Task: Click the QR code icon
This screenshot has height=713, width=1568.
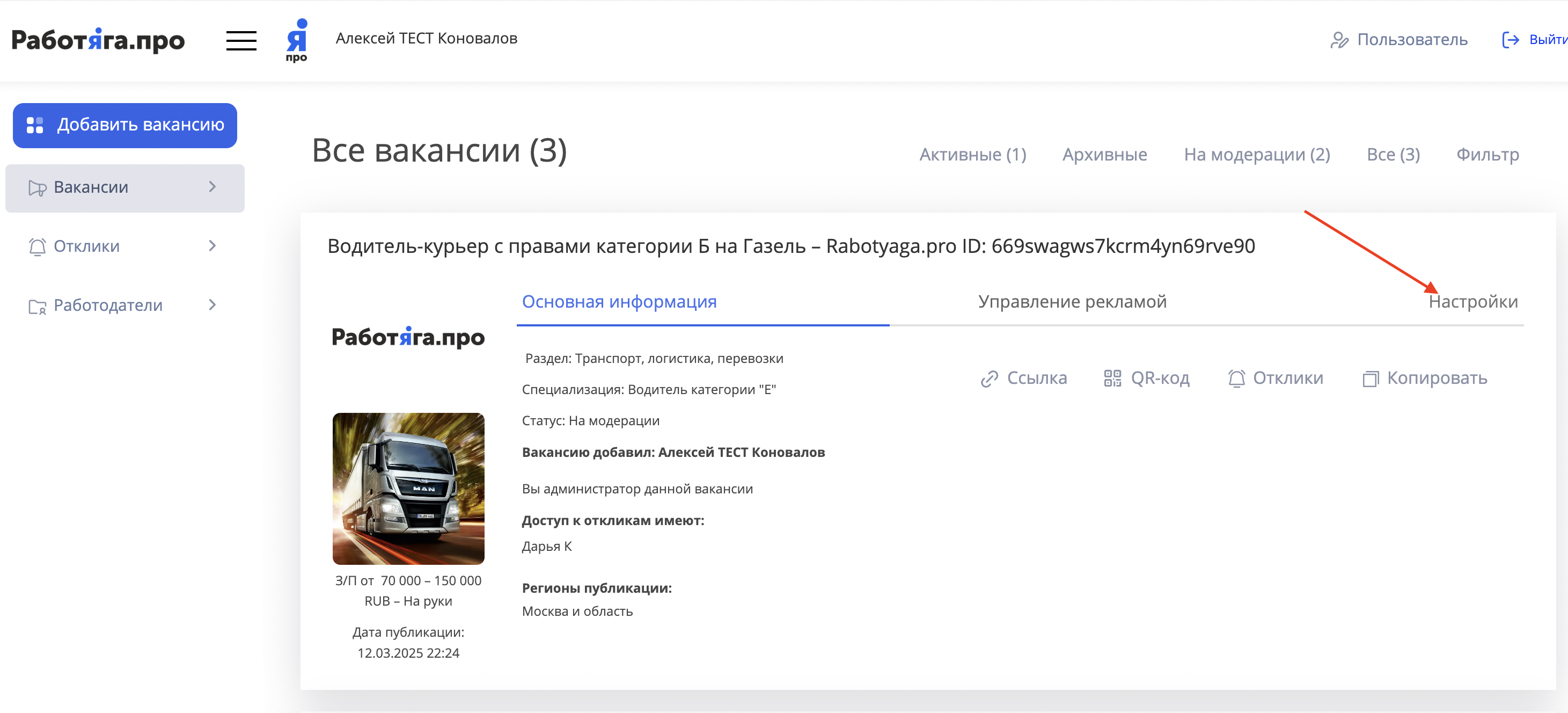Action: tap(1113, 378)
